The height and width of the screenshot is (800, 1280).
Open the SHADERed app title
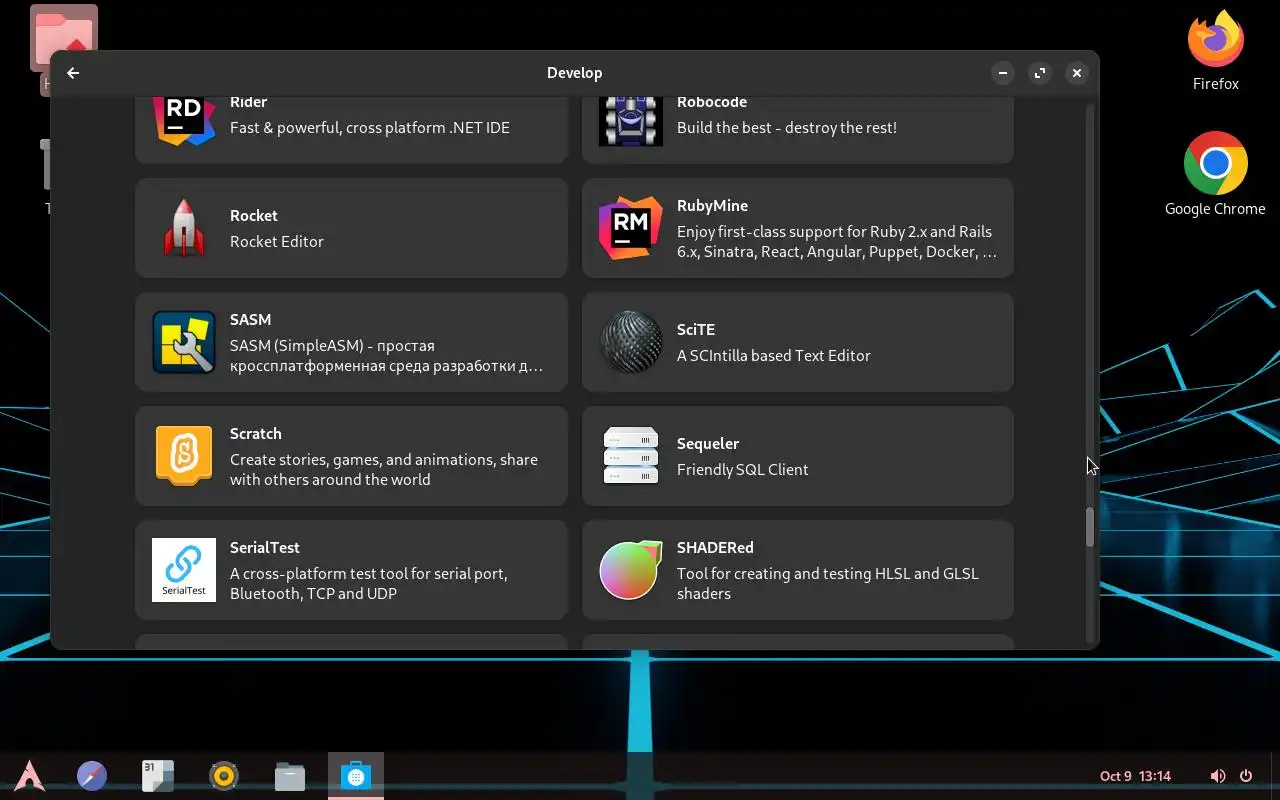tap(715, 547)
